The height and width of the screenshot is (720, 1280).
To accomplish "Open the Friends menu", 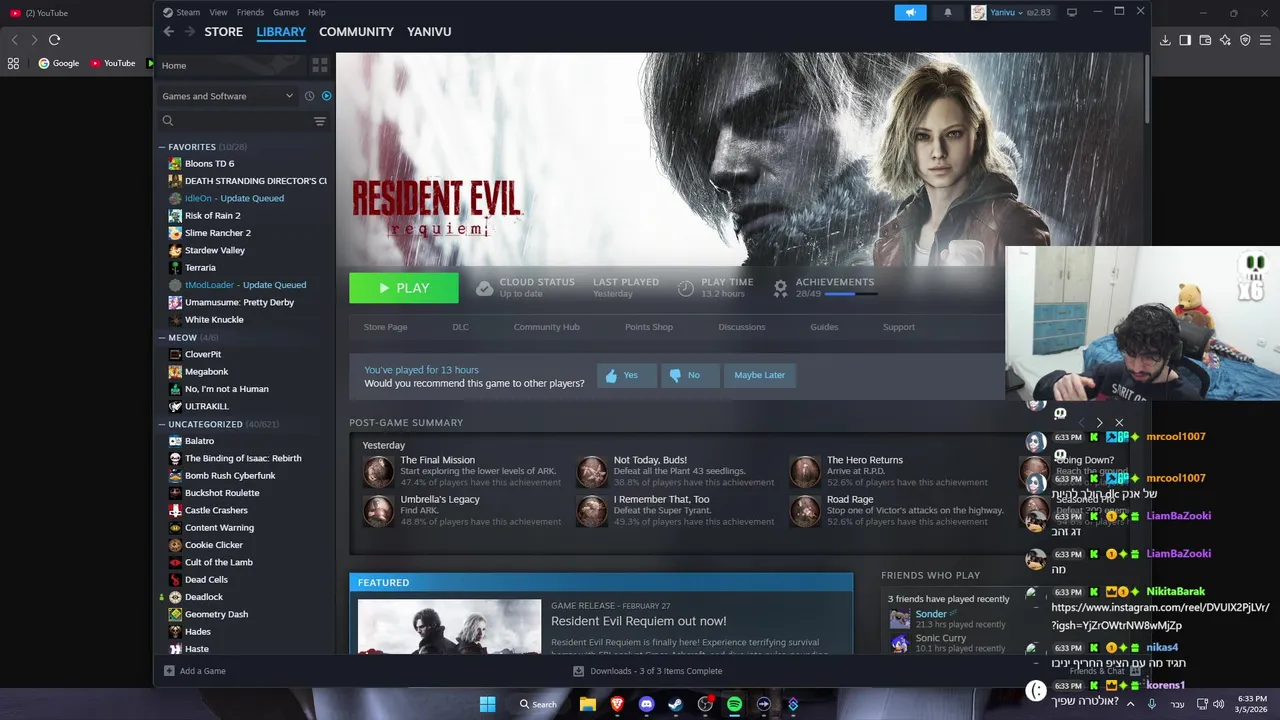I will 250,12.
